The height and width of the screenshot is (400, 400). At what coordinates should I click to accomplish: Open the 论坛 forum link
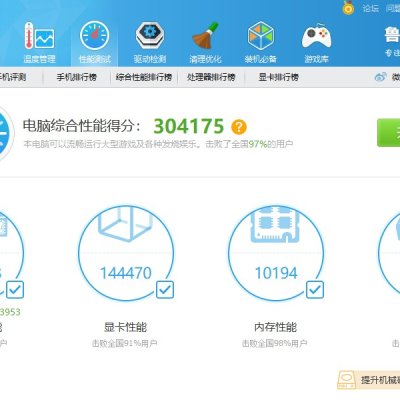[x=371, y=8]
